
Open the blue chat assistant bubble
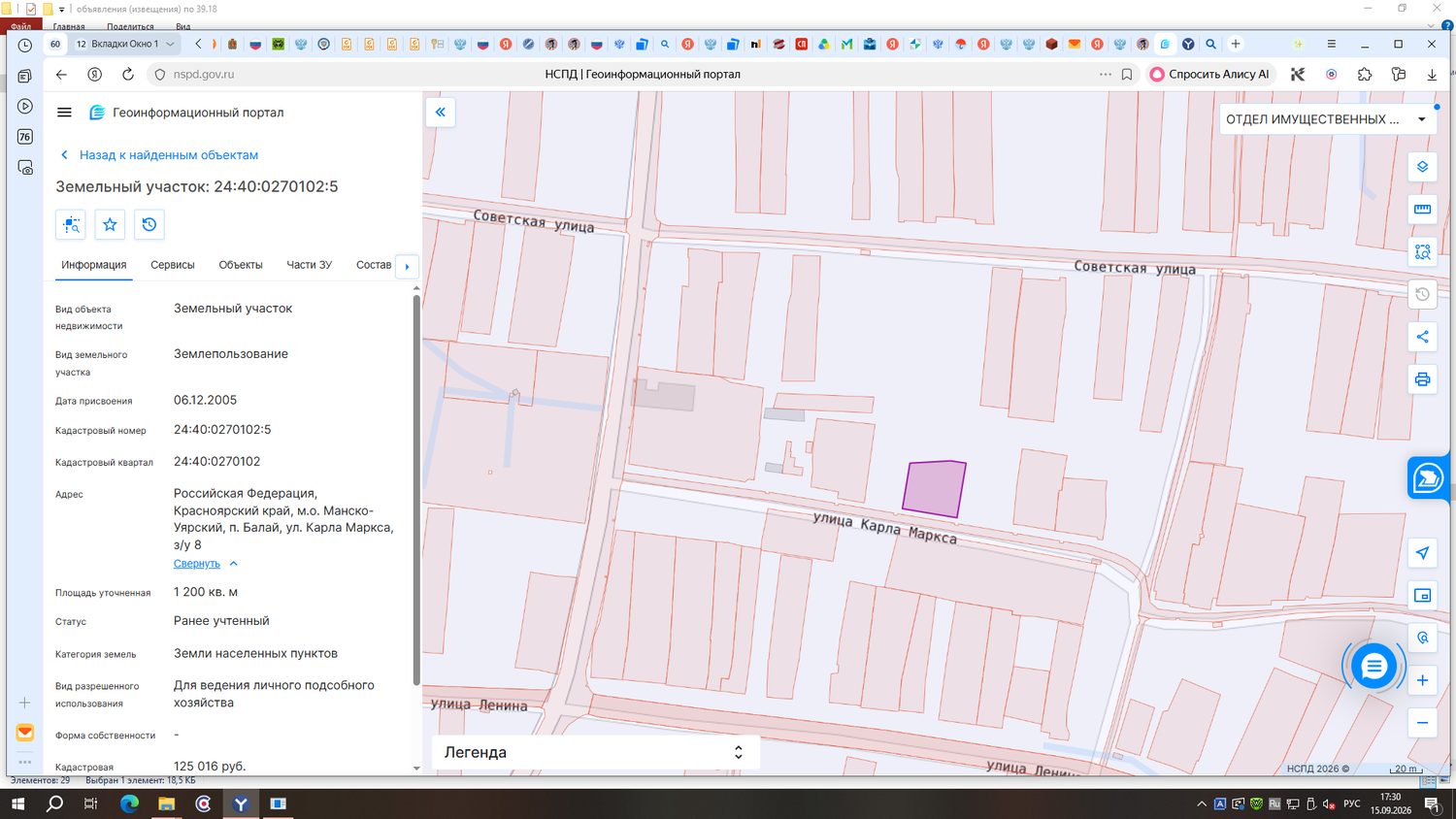click(1373, 667)
